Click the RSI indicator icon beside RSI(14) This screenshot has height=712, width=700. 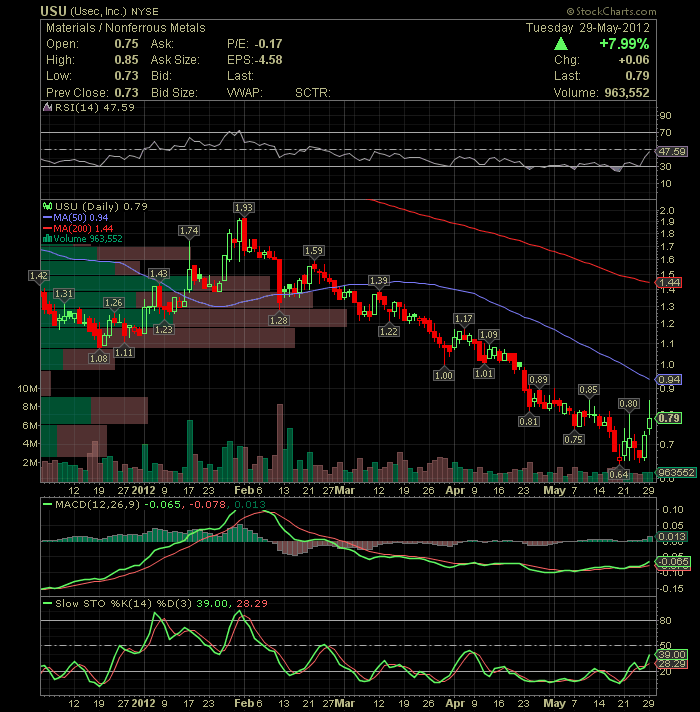[x=47, y=108]
